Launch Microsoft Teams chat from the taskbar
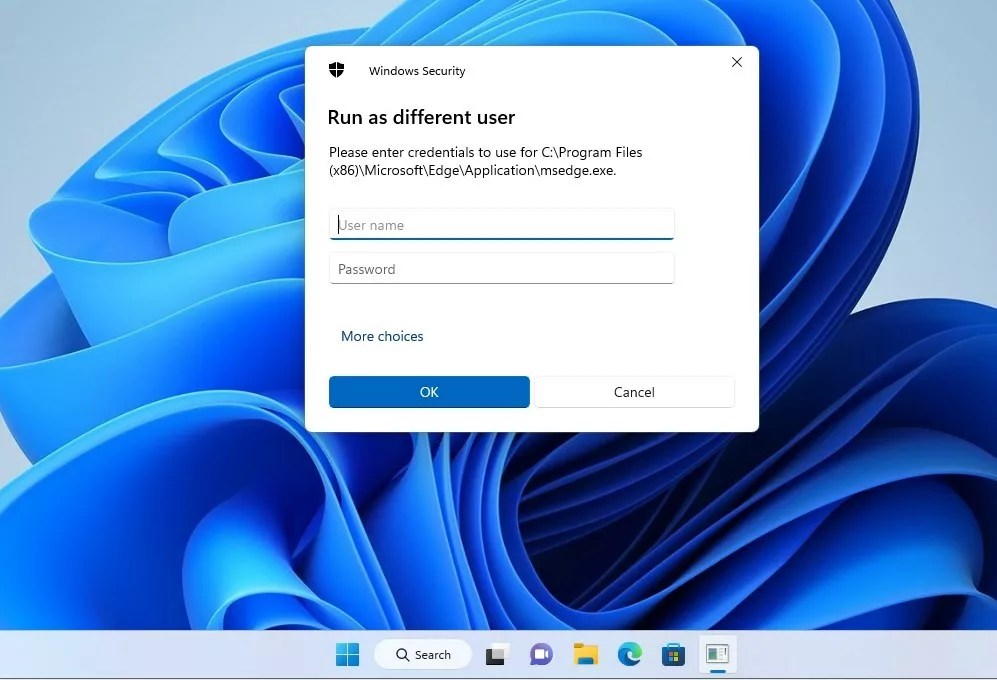997x680 pixels. pyautogui.click(x=541, y=654)
